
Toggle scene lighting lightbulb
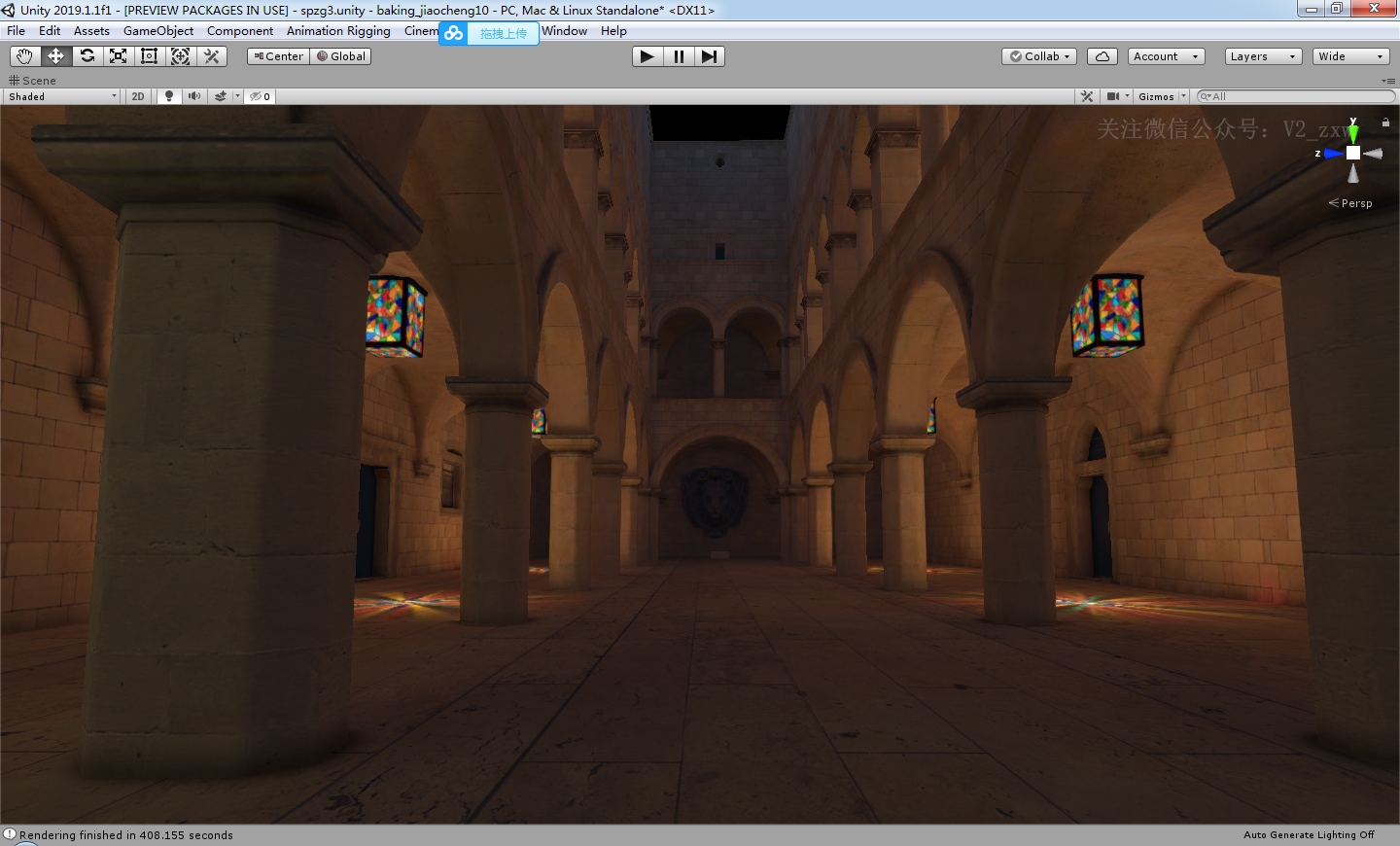169,96
